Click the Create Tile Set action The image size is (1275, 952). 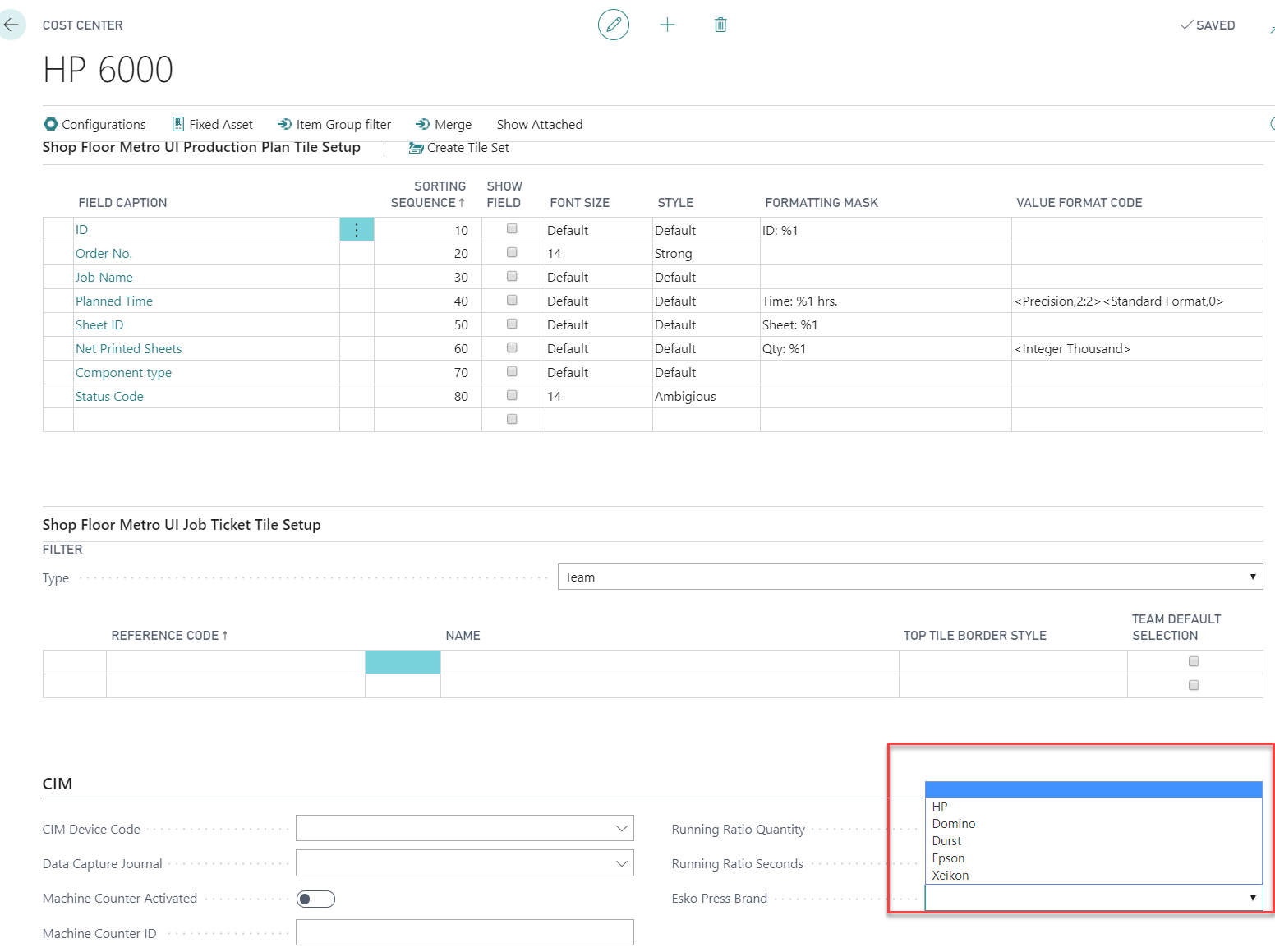459,148
